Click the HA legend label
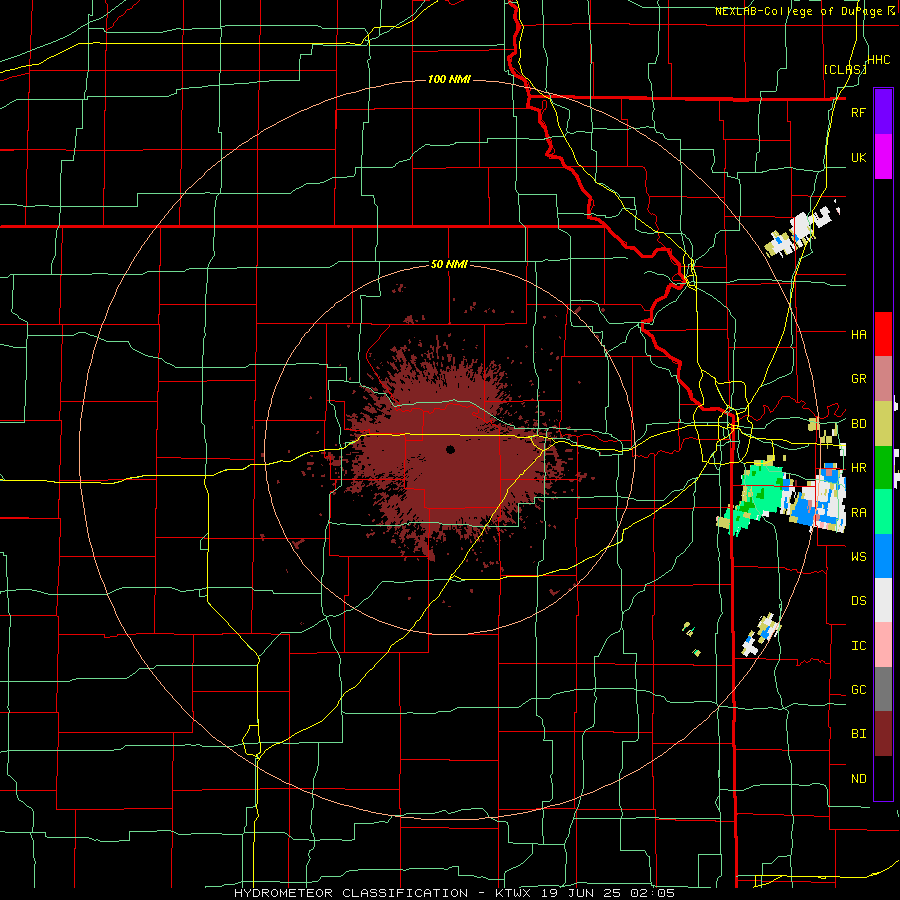900x900 pixels. (858, 335)
